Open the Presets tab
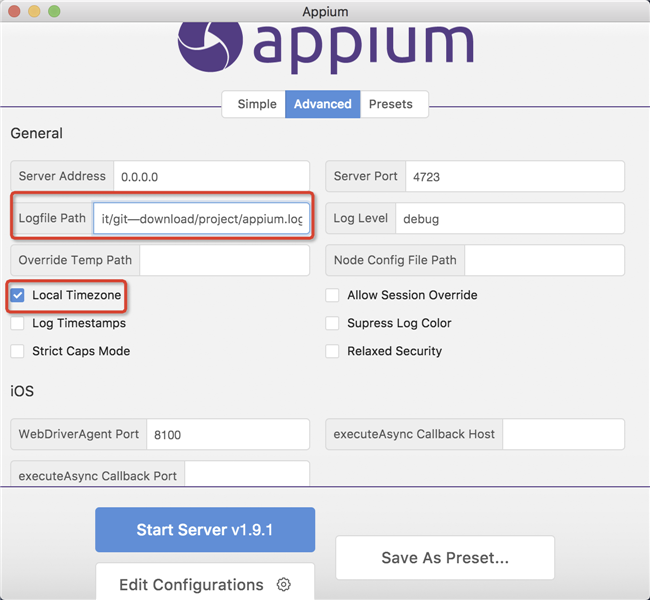The width and height of the screenshot is (650, 600). (x=394, y=104)
